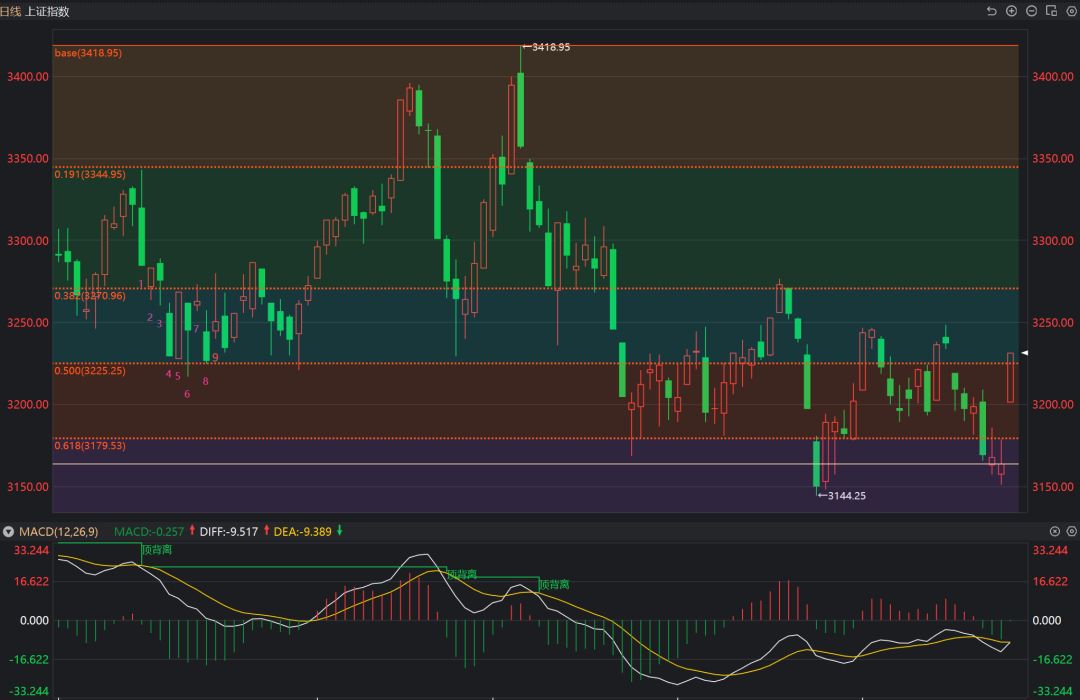Click the MACD:-0.257 value readout

[x=149, y=532]
